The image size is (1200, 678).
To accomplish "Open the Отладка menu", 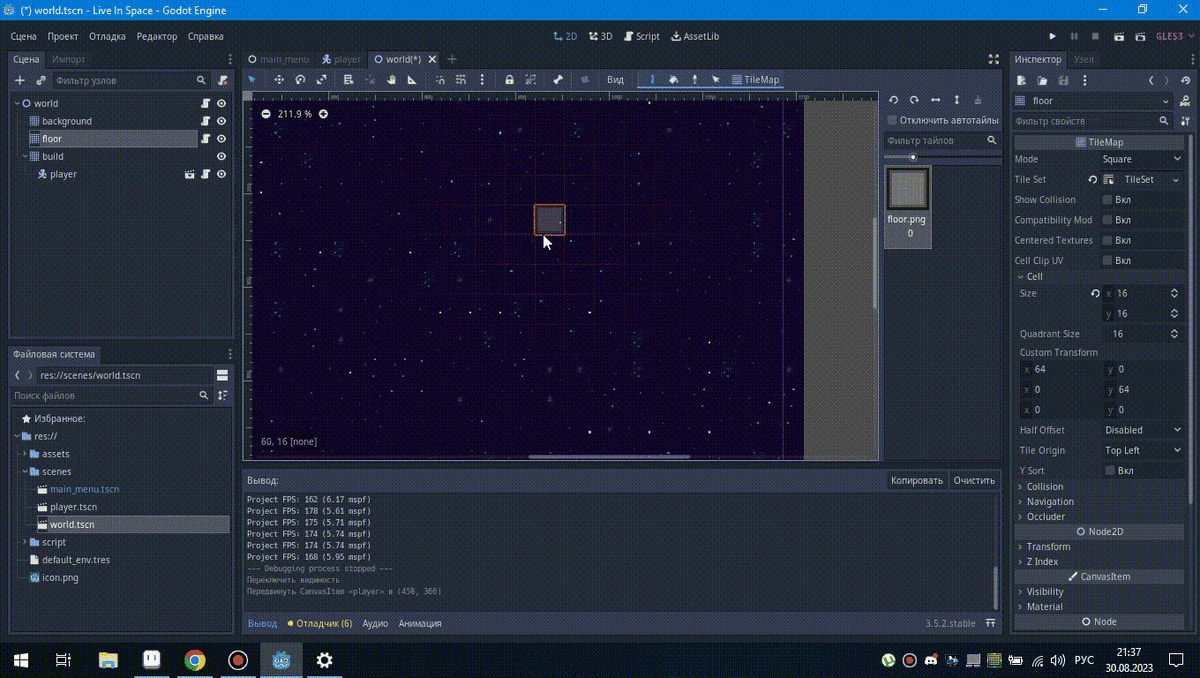I will coord(107,36).
